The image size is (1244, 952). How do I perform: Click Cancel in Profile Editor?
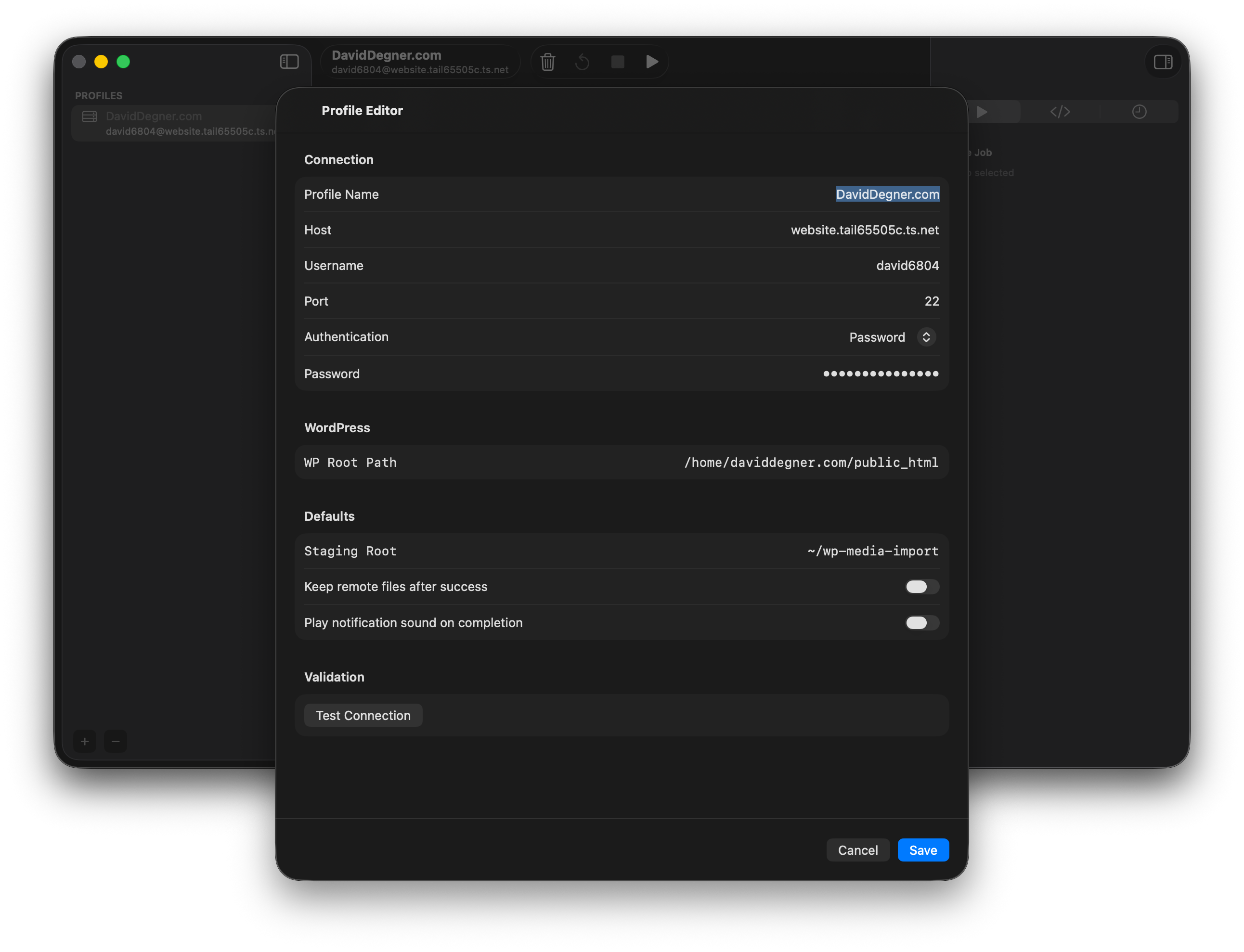(x=857, y=850)
